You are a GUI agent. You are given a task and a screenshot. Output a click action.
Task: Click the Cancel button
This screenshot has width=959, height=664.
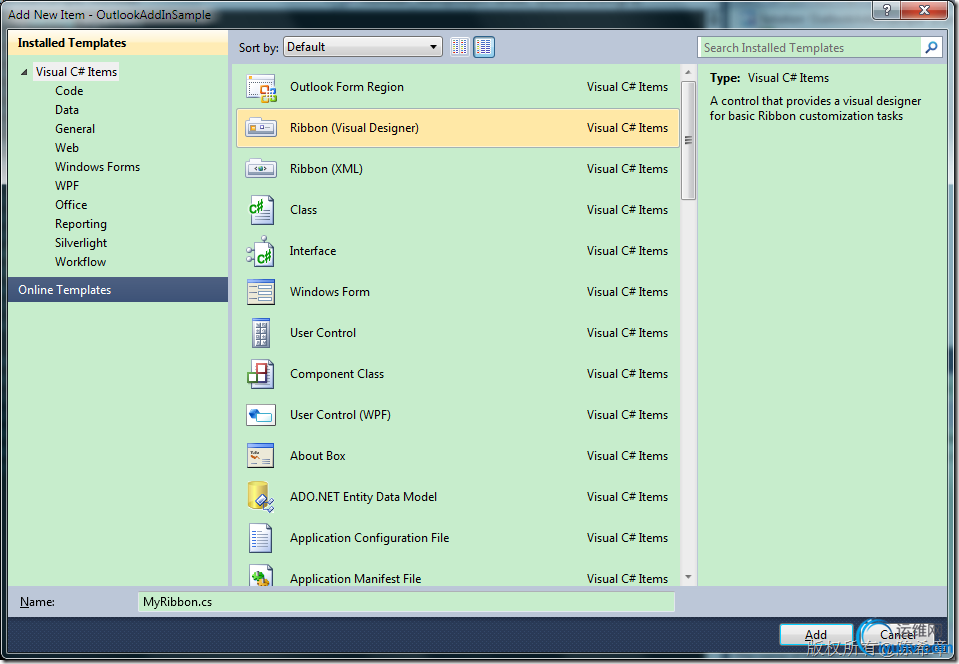(898, 635)
